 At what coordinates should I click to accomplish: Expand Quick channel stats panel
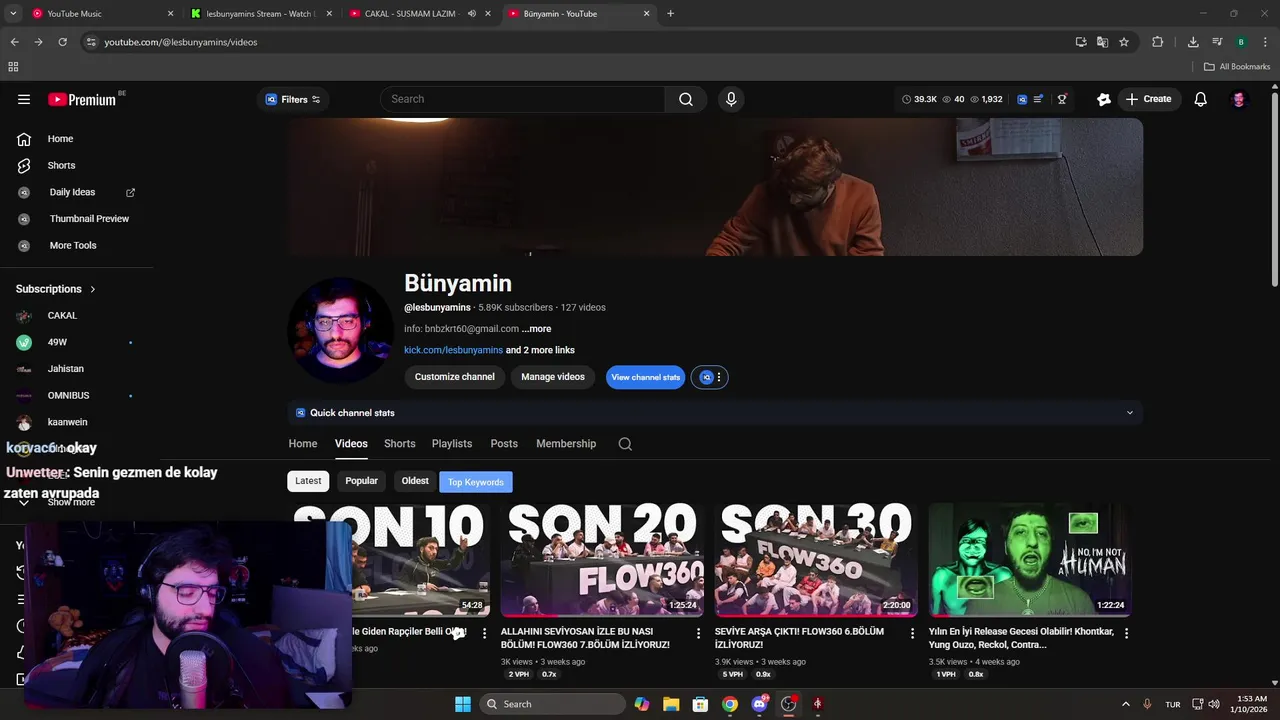click(x=1130, y=413)
